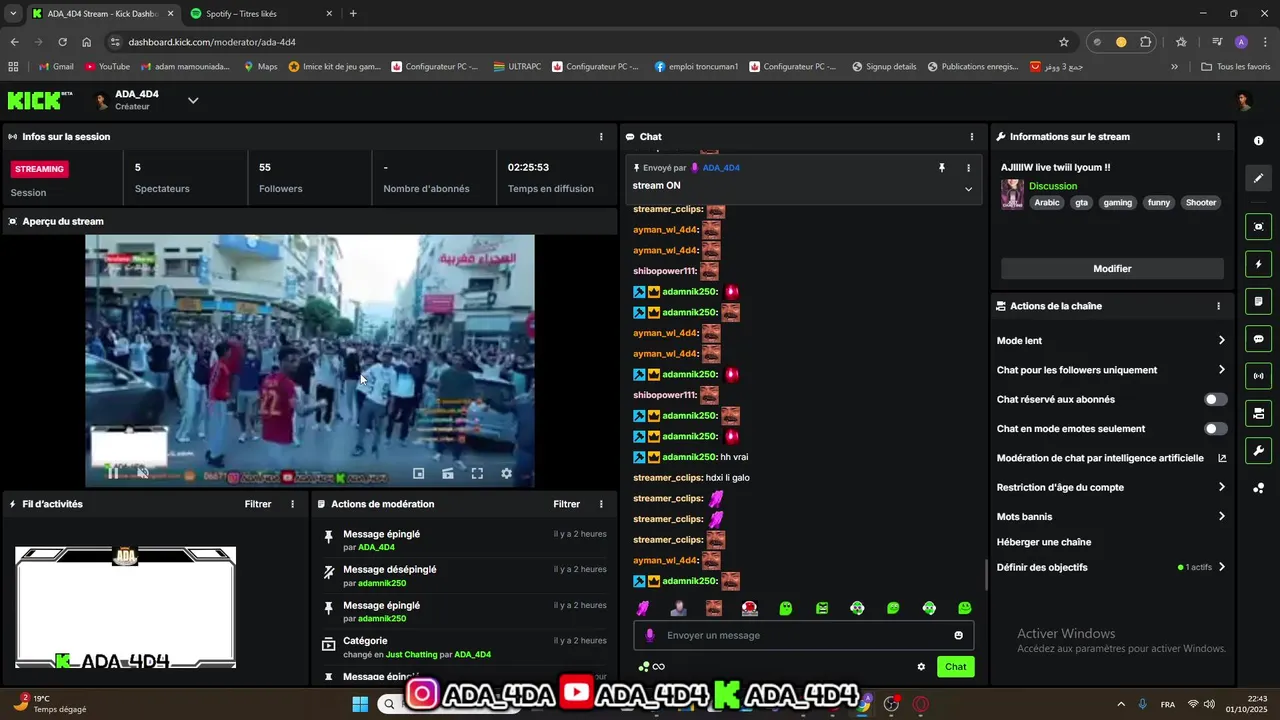Open options menu of pinned message

click(968, 168)
